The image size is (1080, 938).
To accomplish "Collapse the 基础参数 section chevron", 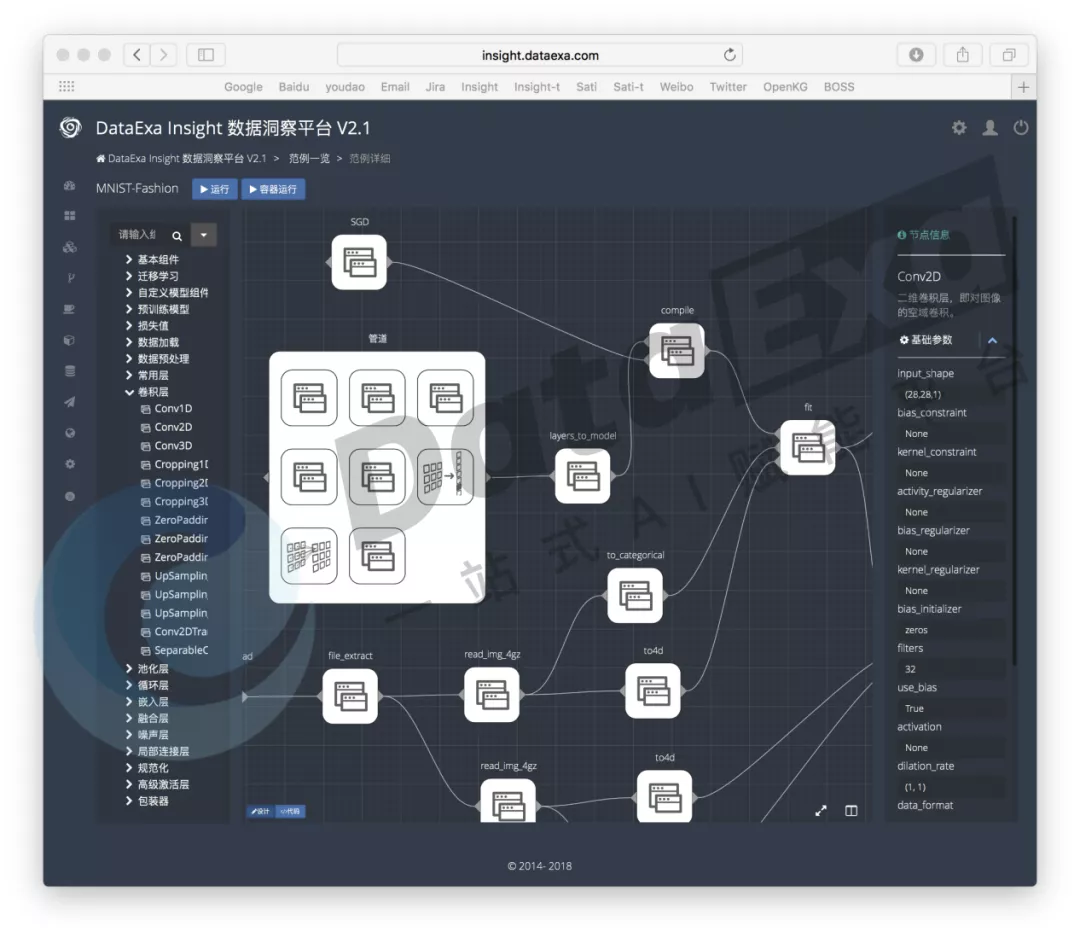I will coord(993,340).
